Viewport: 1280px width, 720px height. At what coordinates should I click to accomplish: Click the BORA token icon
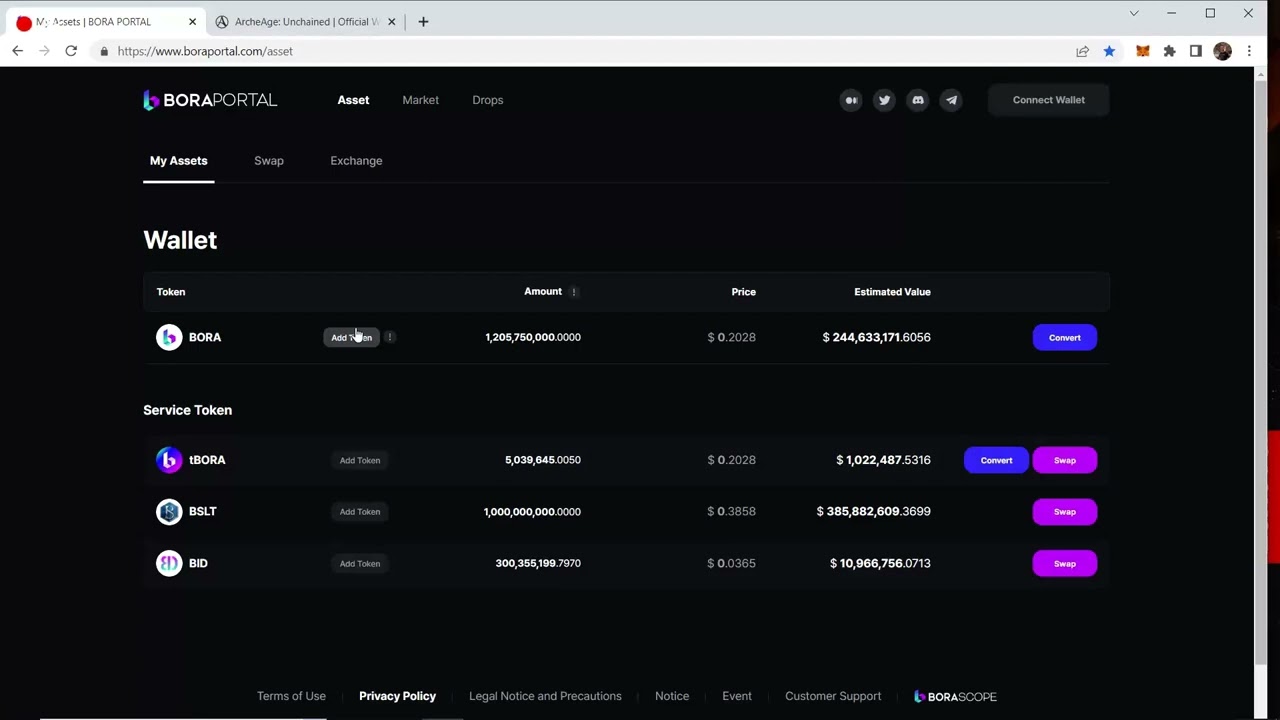click(x=169, y=337)
